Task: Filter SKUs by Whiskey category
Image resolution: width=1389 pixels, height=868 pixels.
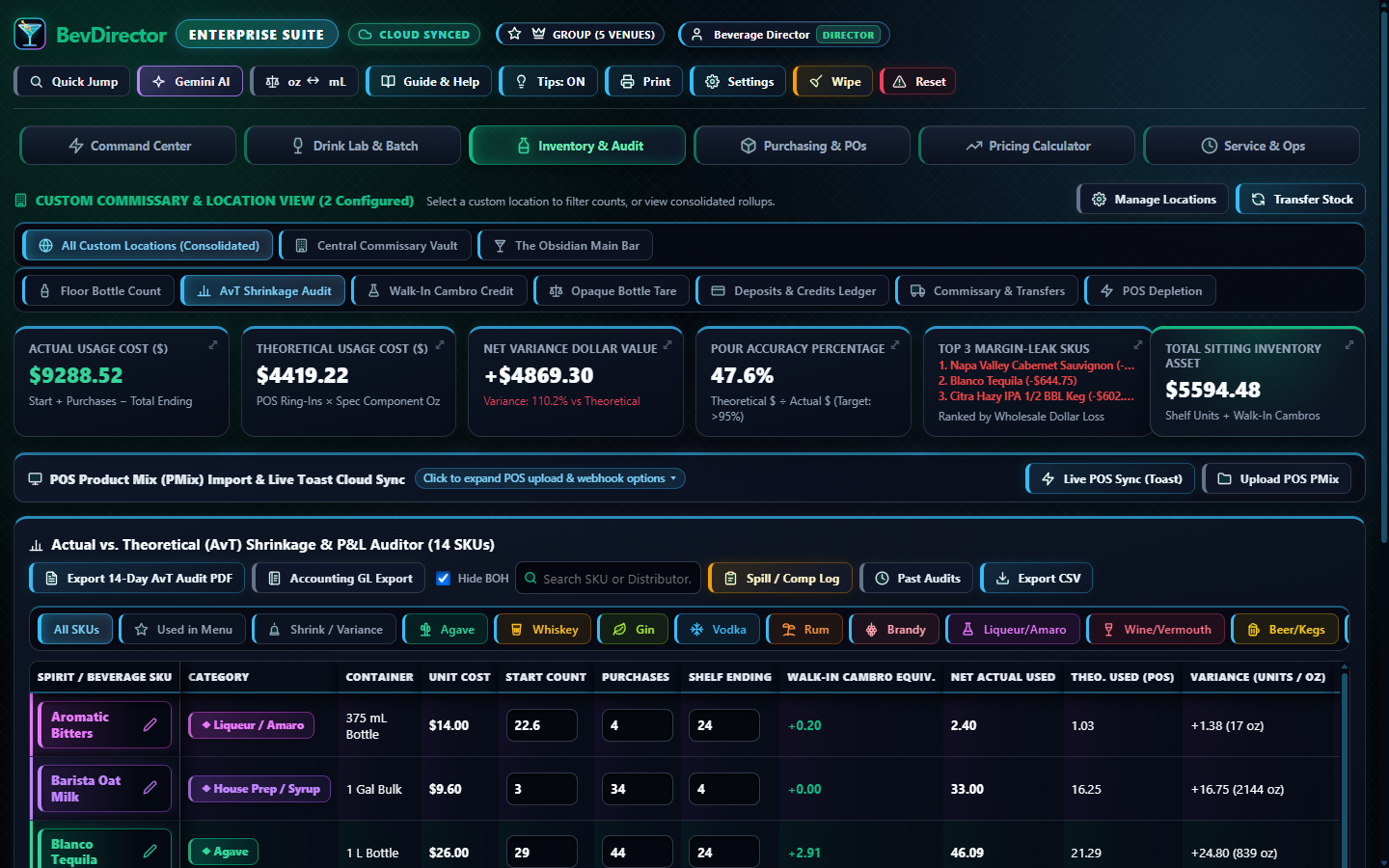Action: pos(544,630)
